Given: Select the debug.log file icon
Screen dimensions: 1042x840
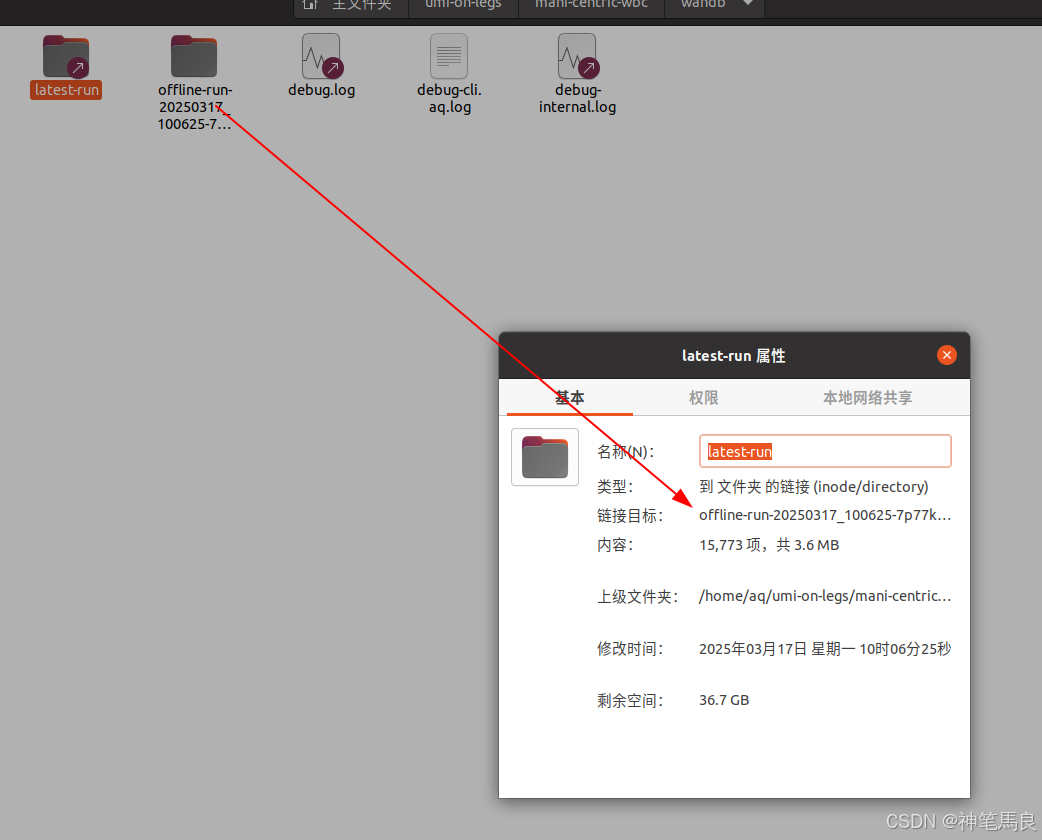Looking at the screenshot, I should click(321, 56).
